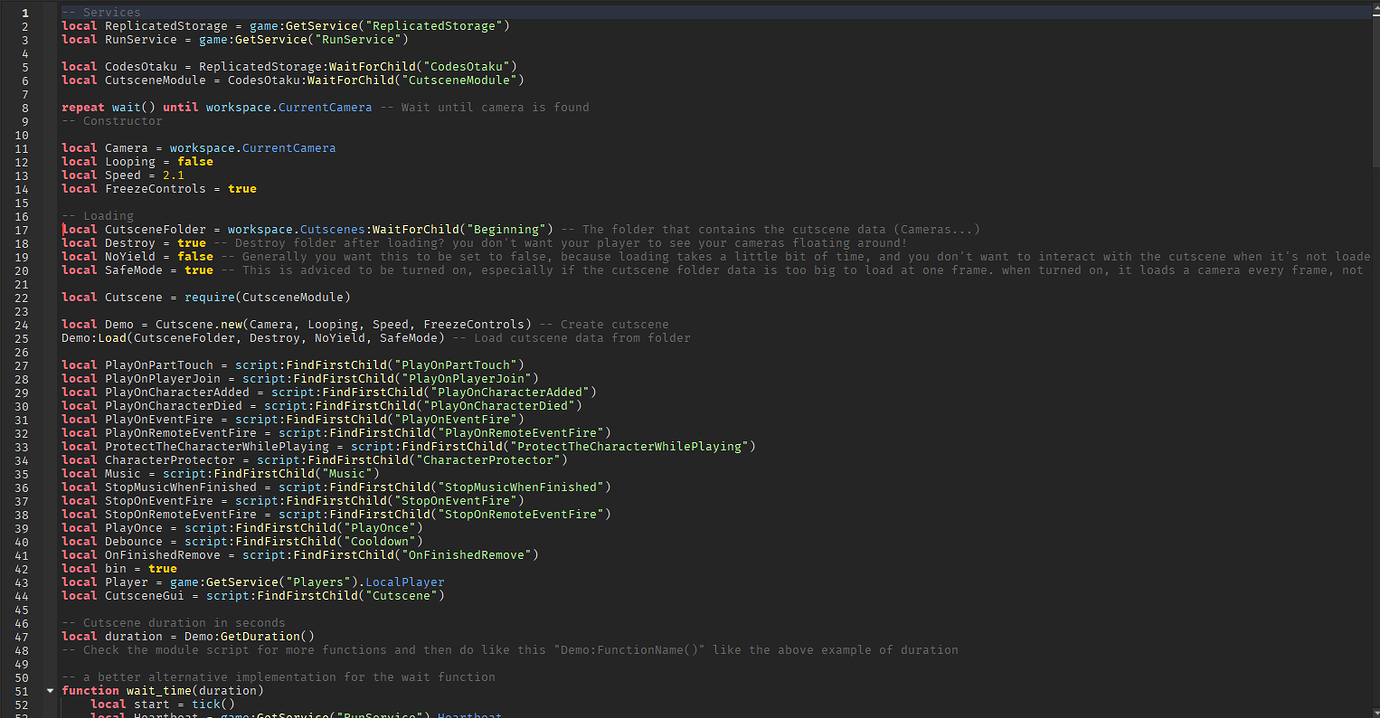Viewport: 1380px width, 718px height.
Task: Click the SafeMode true value
Action: coord(199,270)
